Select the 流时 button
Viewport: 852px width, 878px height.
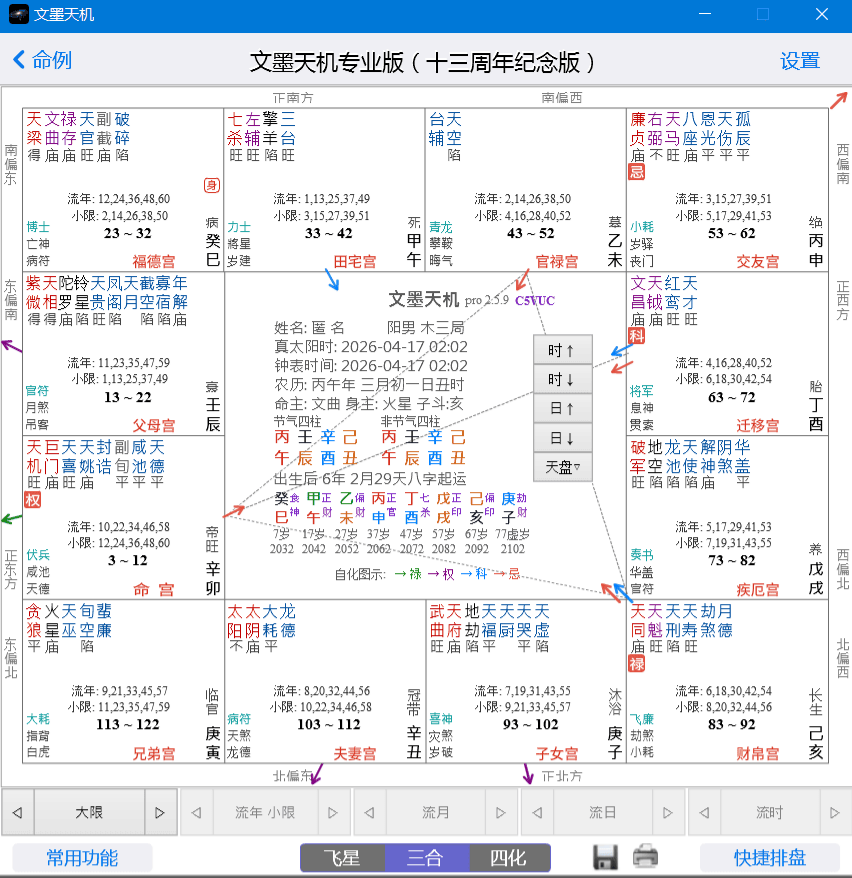click(x=770, y=812)
